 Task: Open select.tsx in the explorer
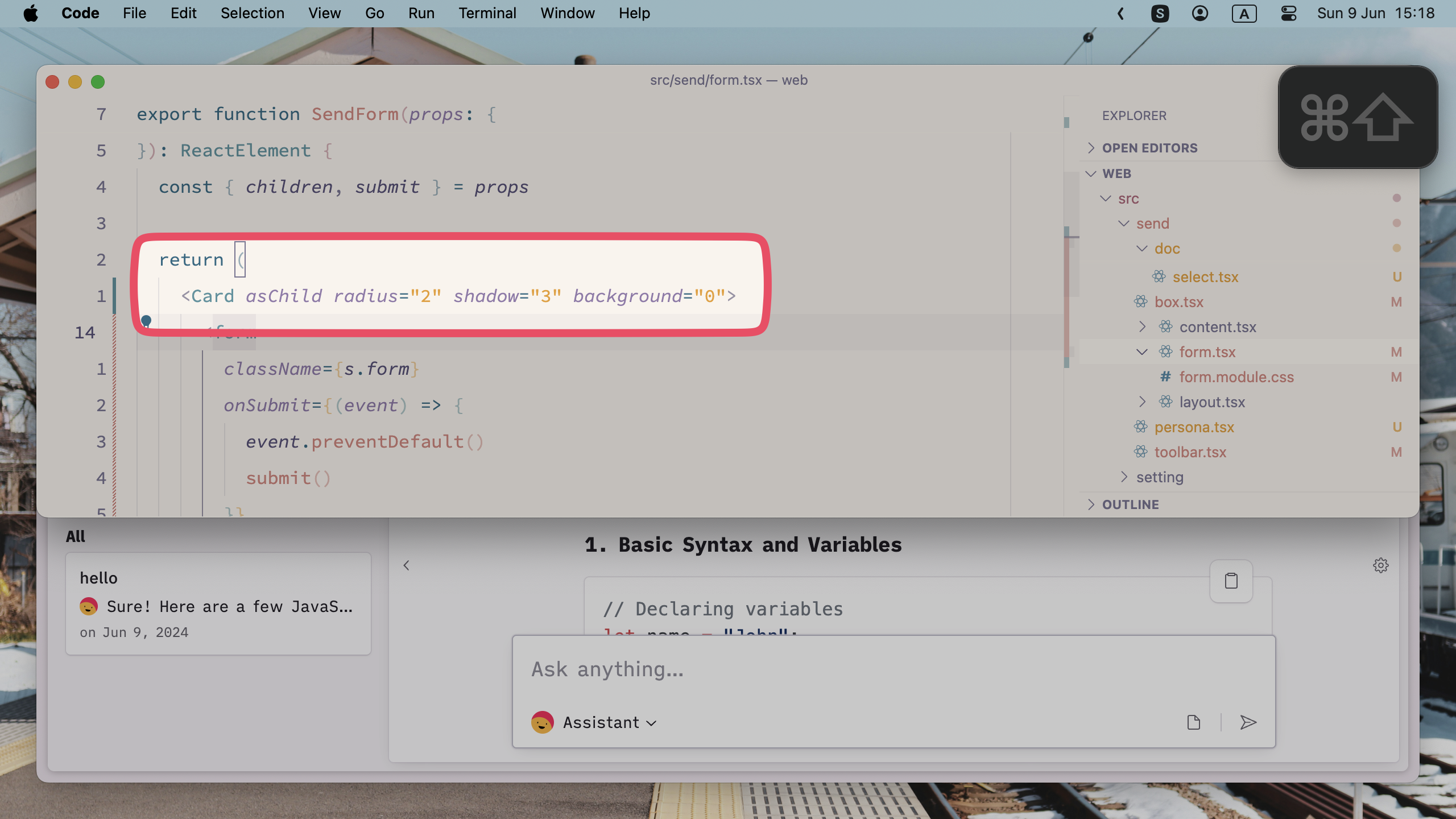[x=1205, y=277]
